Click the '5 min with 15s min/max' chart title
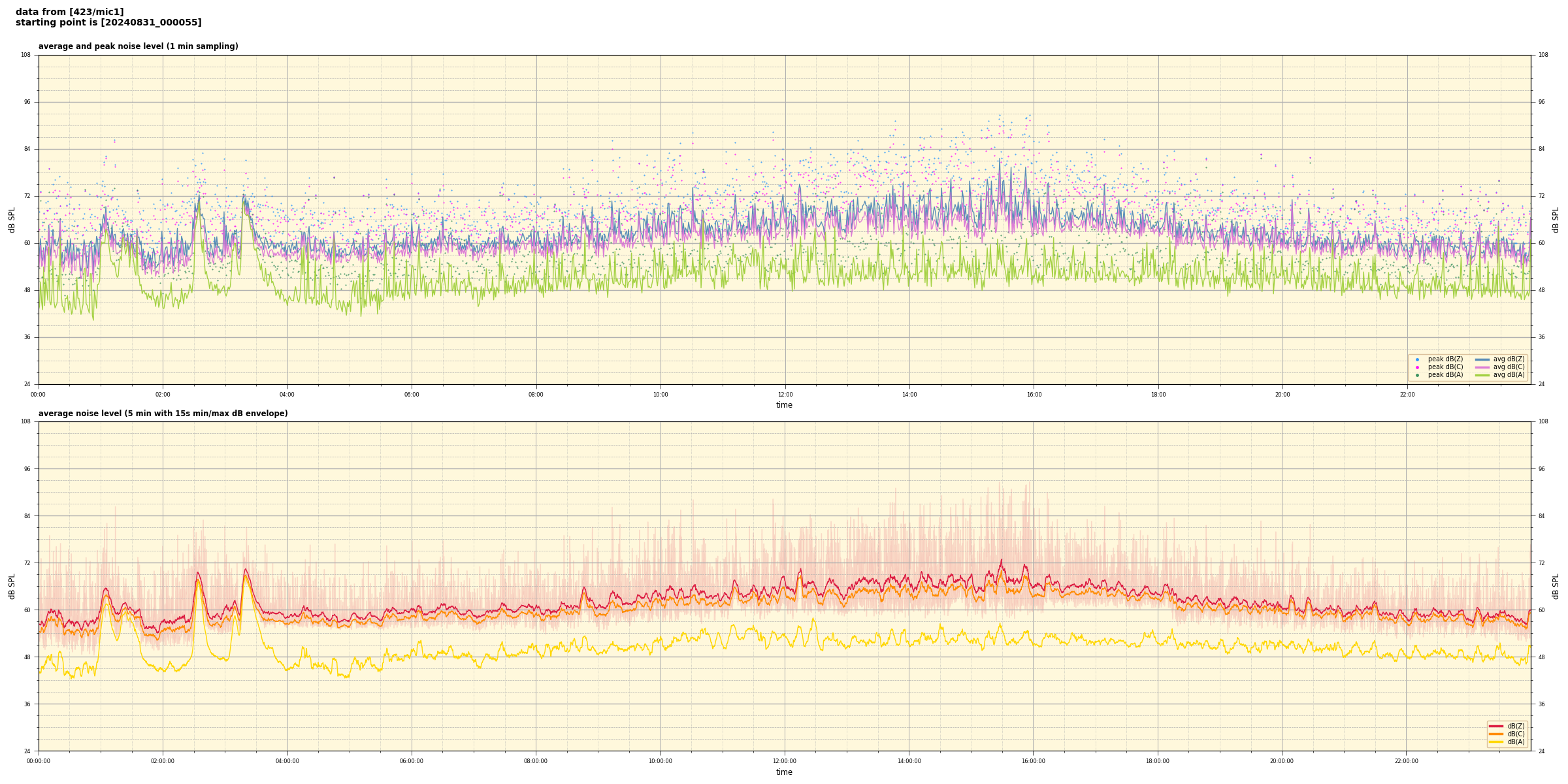The image size is (1568, 784). coord(163,414)
